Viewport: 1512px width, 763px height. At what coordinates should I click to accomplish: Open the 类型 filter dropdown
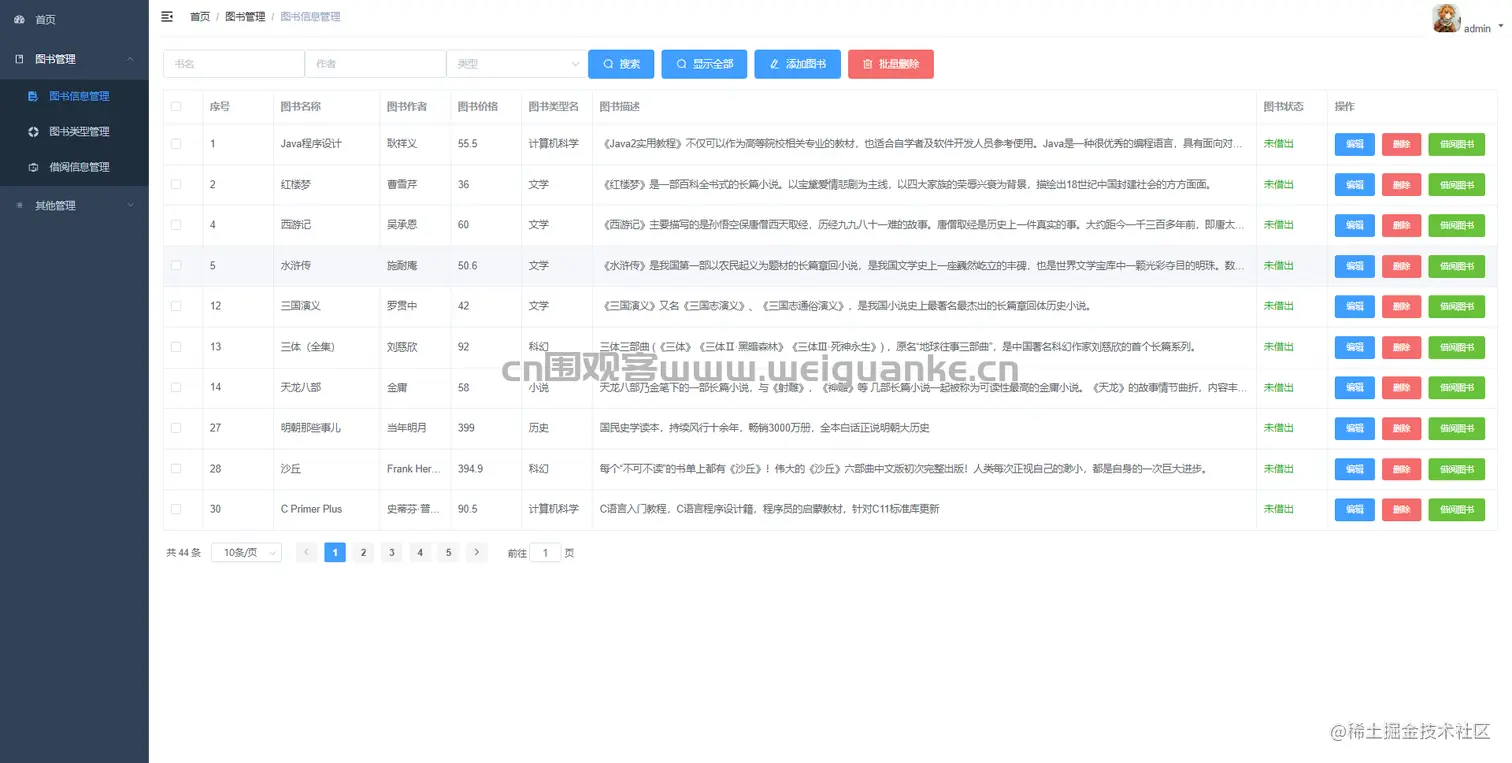click(517, 64)
